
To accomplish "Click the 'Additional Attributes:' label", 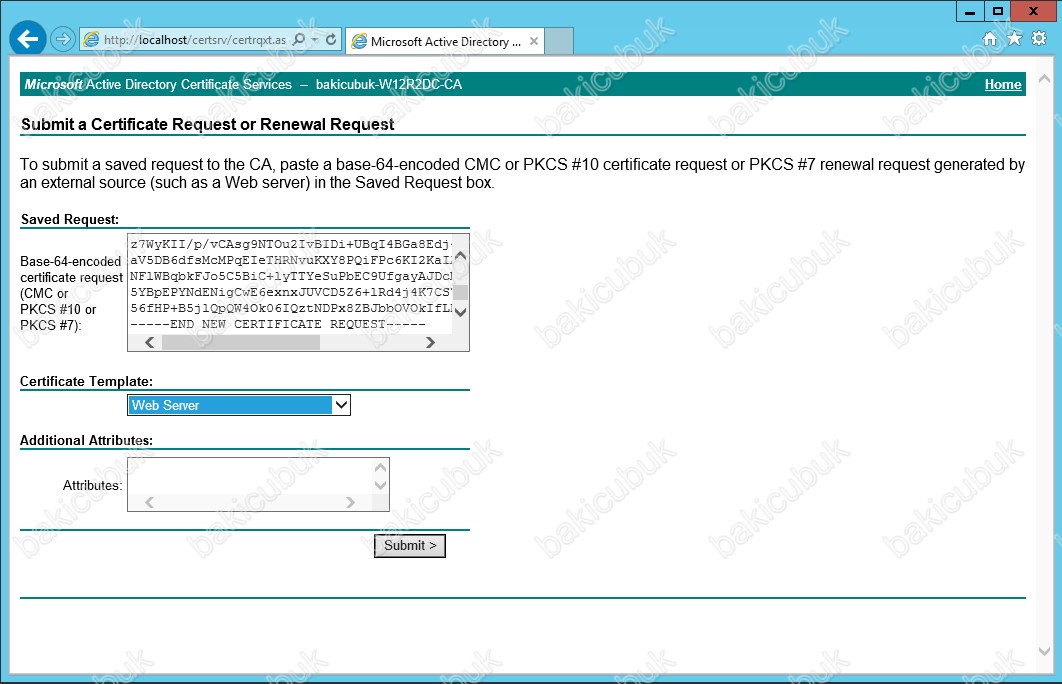I will coord(86,440).
